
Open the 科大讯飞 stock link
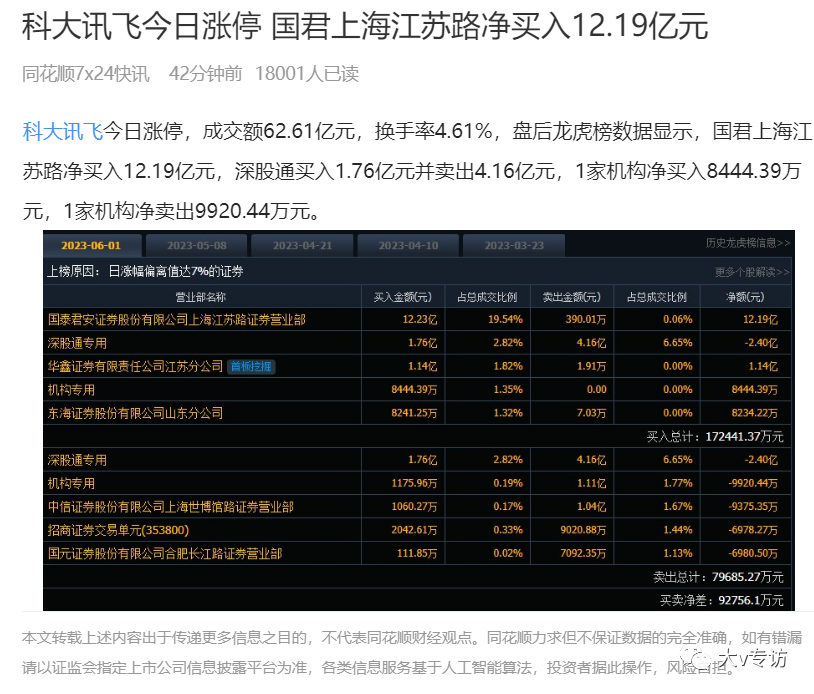pos(62,132)
